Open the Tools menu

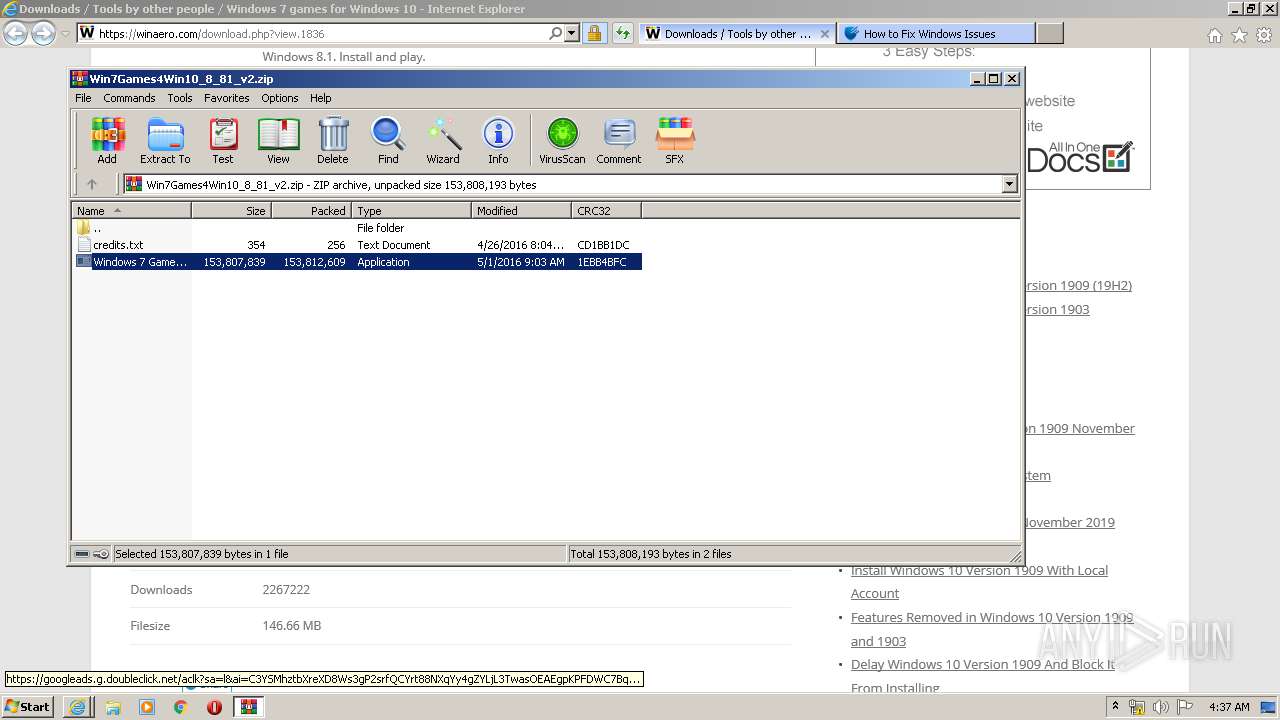180,98
